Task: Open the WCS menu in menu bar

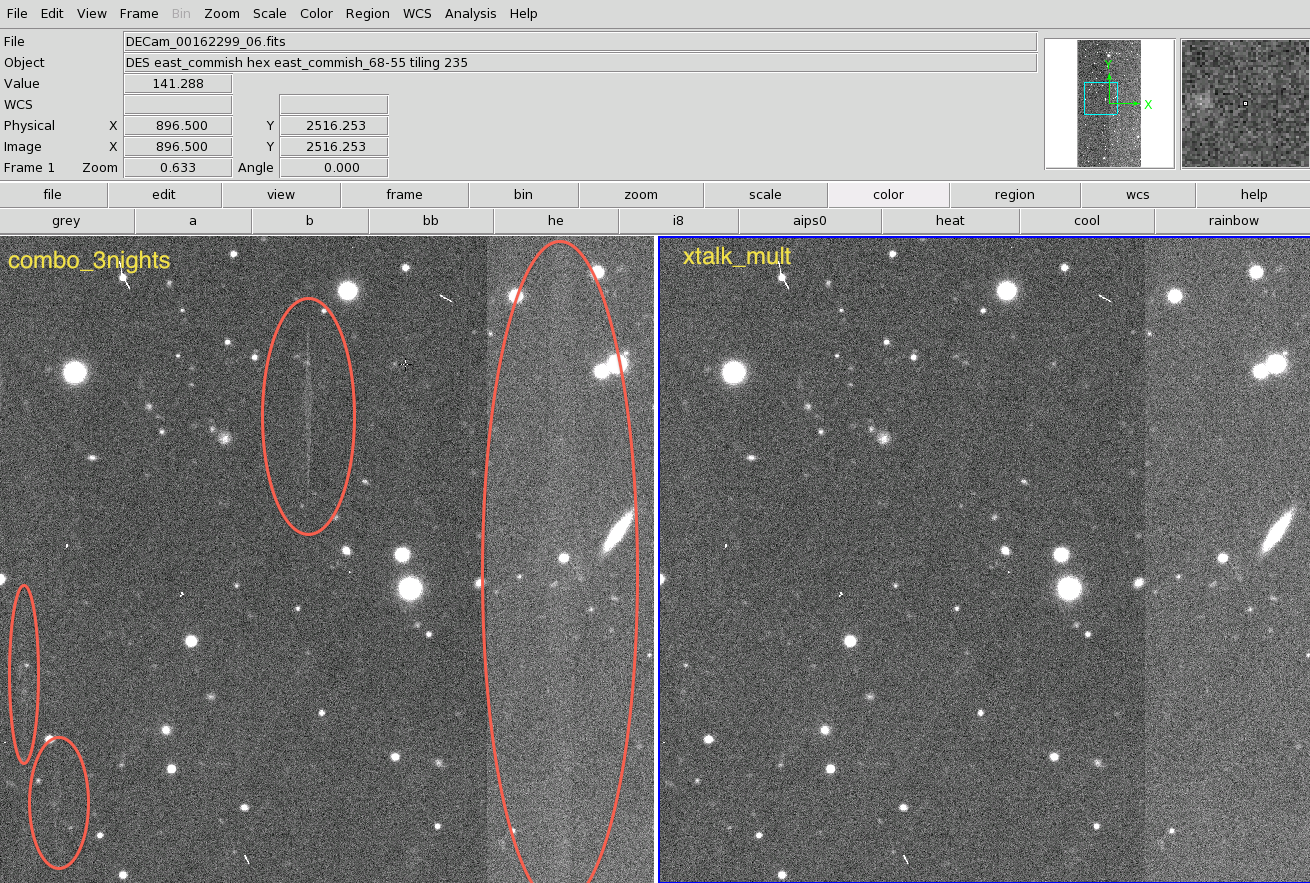Action: [x=417, y=14]
